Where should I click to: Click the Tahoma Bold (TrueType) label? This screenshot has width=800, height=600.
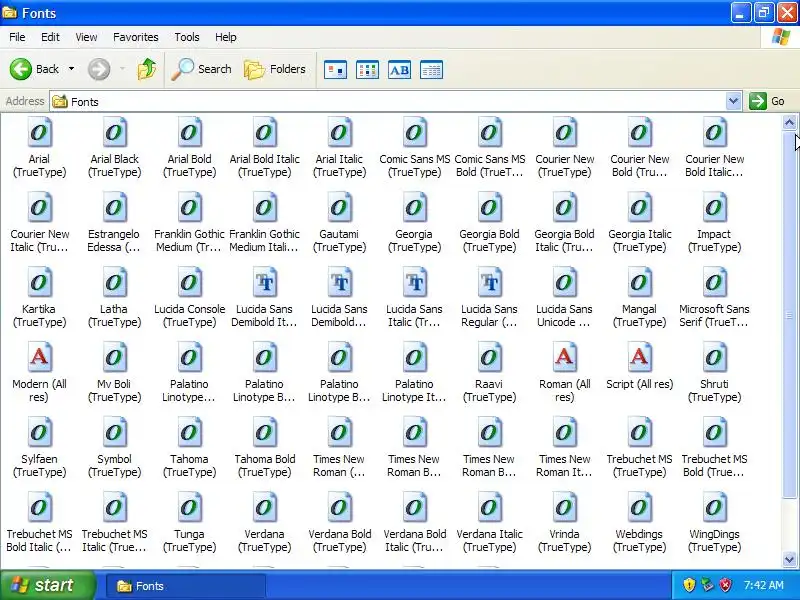pyautogui.click(x=264, y=465)
